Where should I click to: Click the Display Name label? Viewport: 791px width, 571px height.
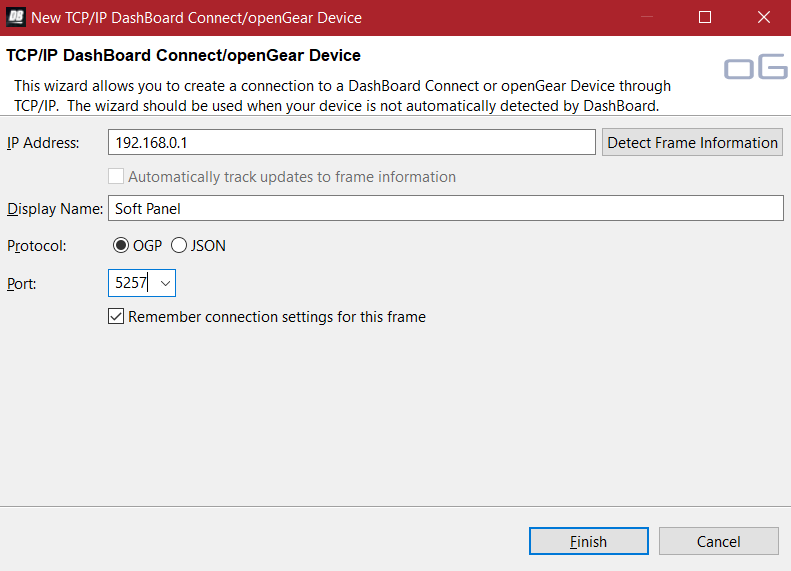(55, 209)
